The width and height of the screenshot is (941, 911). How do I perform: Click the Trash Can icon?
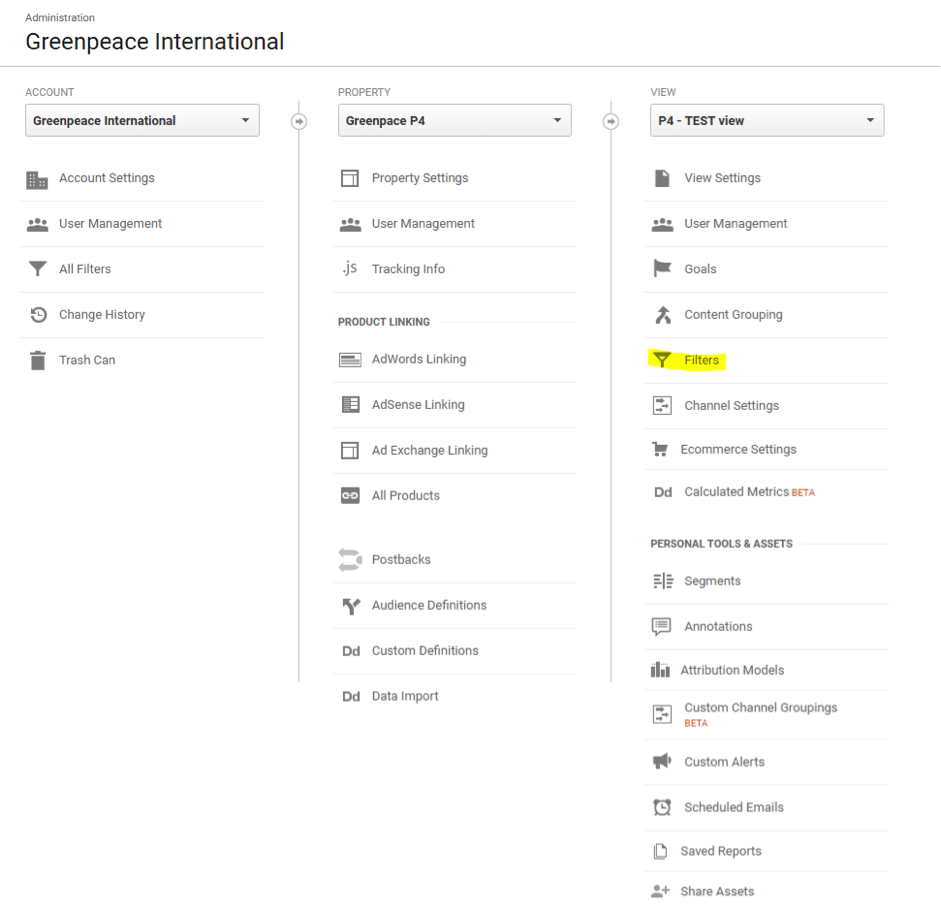38,360
